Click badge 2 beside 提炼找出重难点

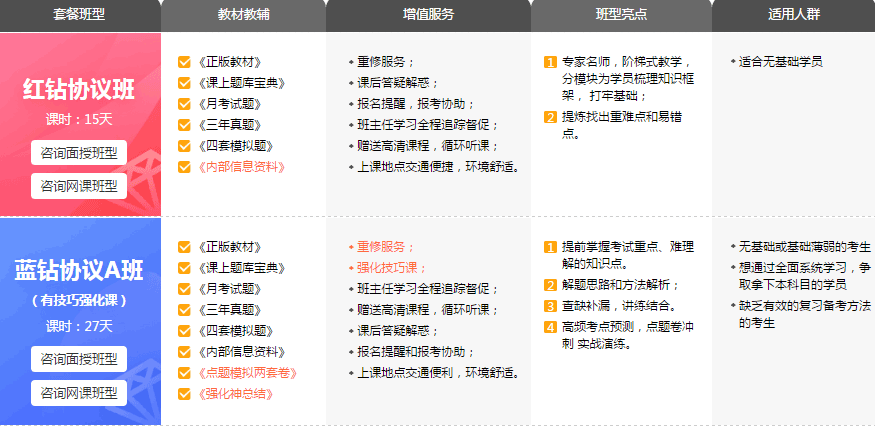550,117
